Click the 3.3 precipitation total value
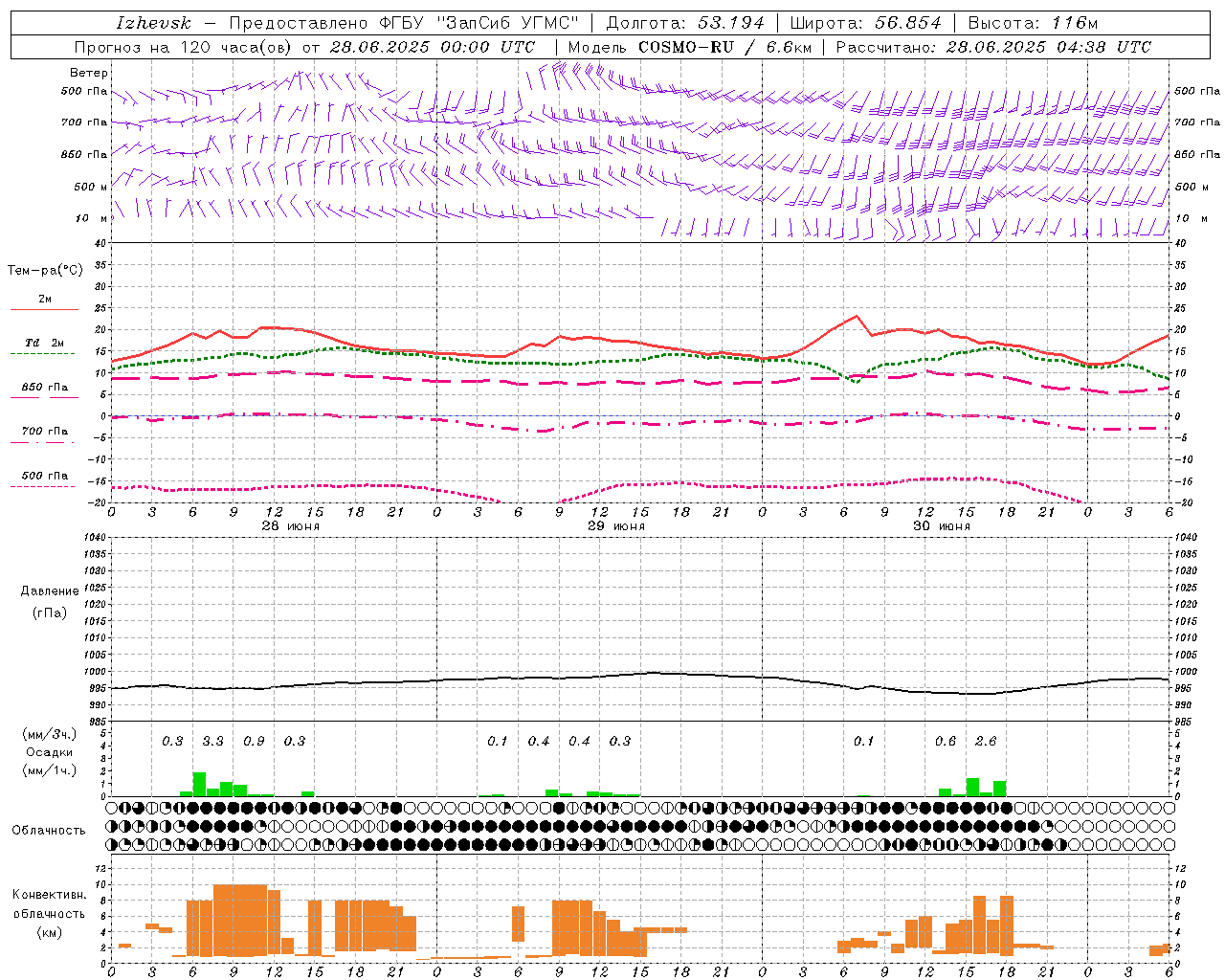Image resolution: width=1225 pixels, height=980 pixels. pos(212,742)
